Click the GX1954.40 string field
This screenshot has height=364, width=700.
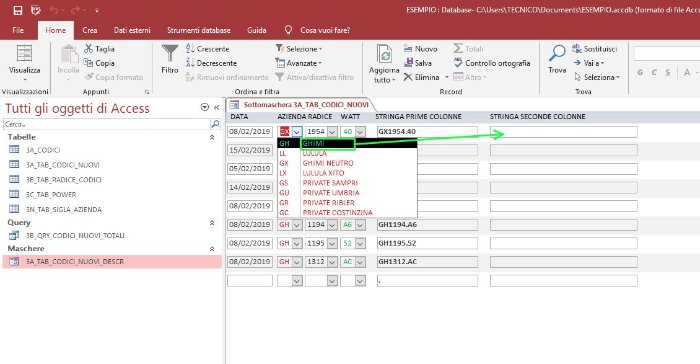coord(427,132)
